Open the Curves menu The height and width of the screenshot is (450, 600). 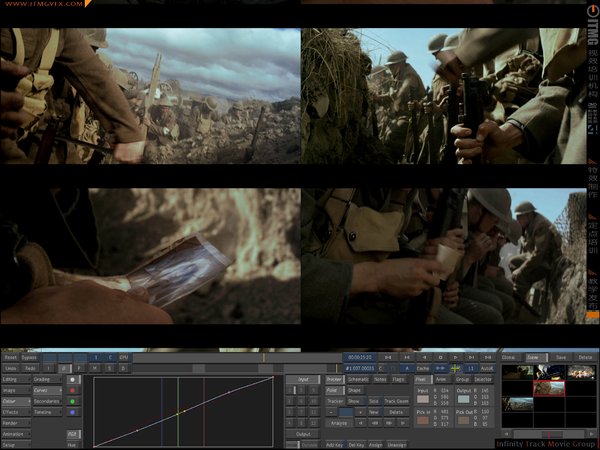[x=46, y=391]
